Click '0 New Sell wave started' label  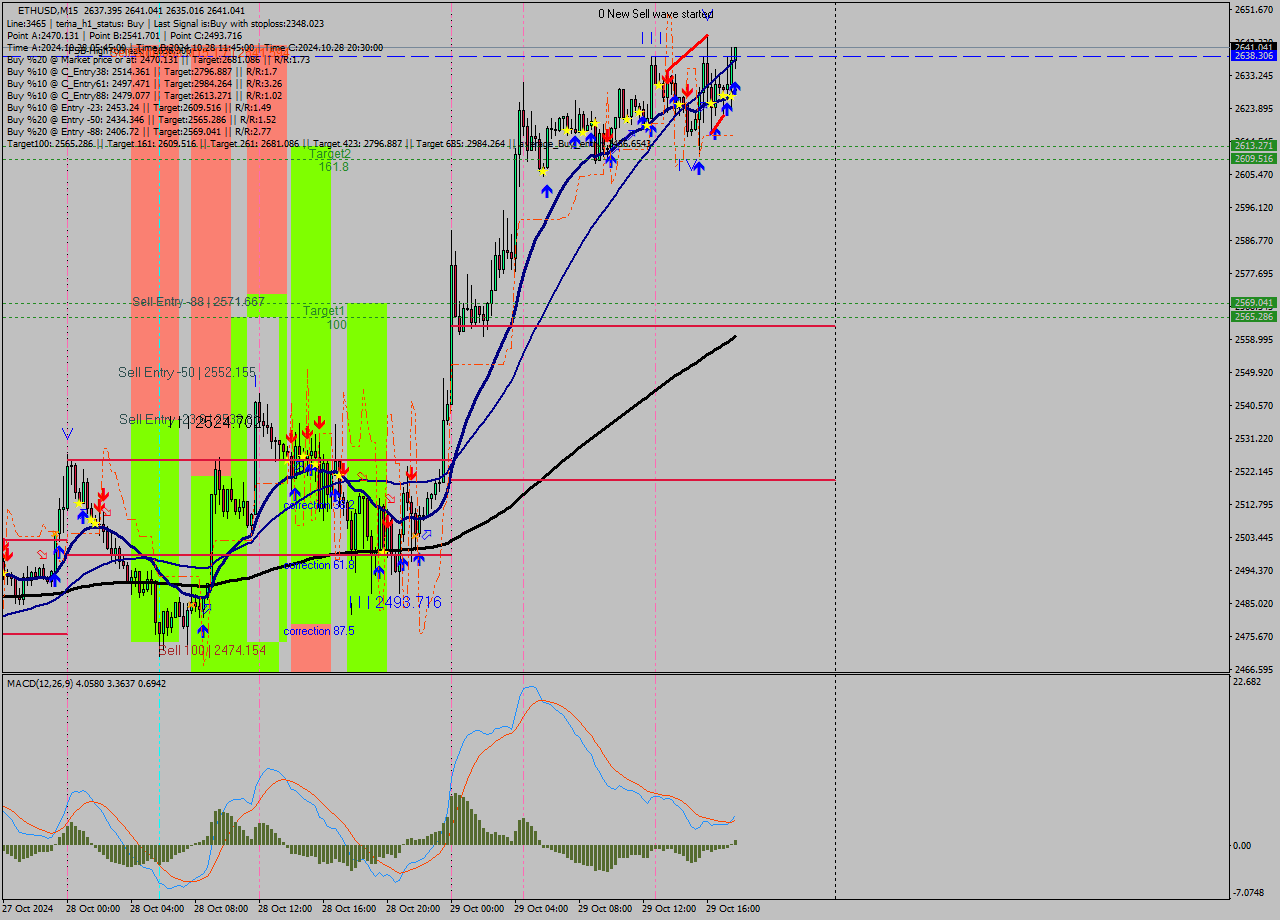[x=656, y=14]
